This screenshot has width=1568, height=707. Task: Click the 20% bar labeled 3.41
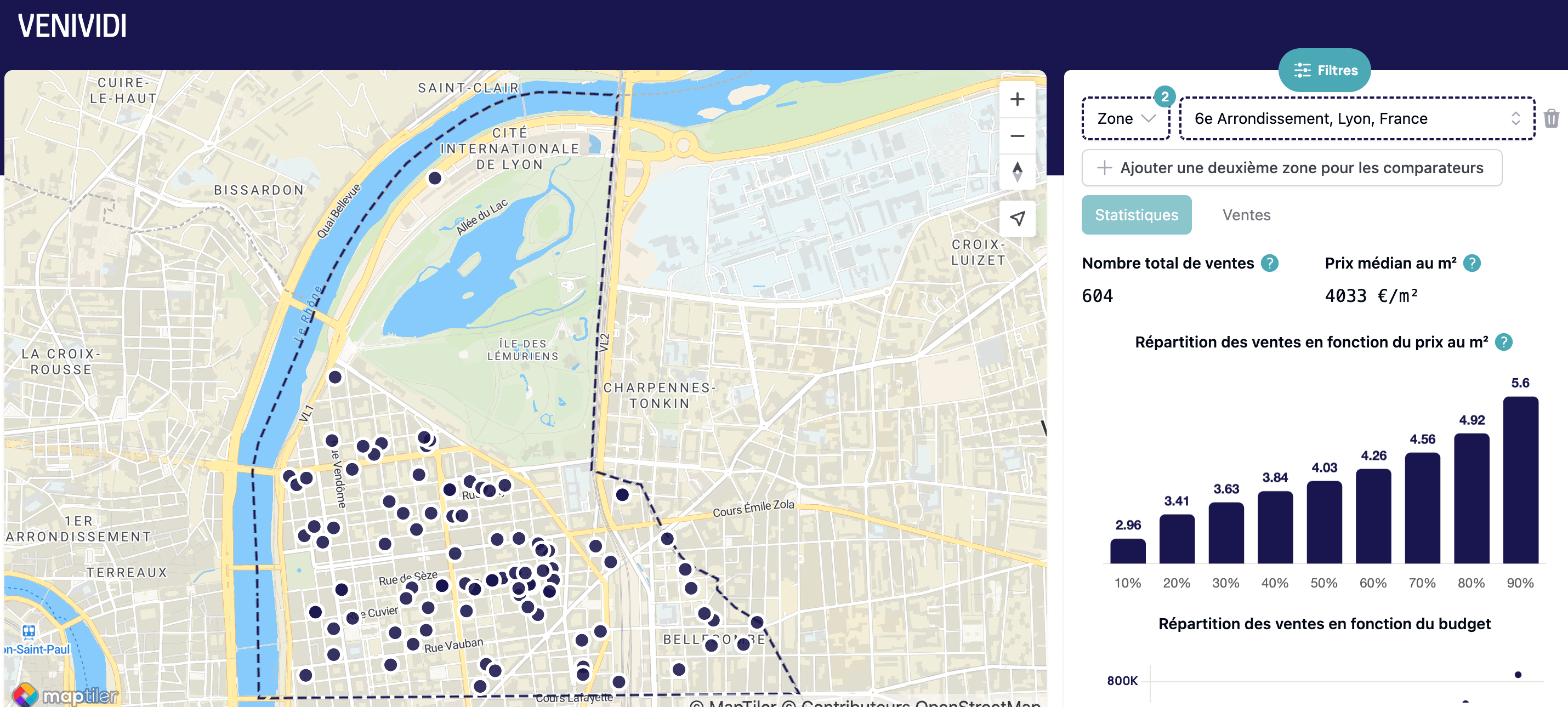pyautogui.click(x=1177, y=538)
